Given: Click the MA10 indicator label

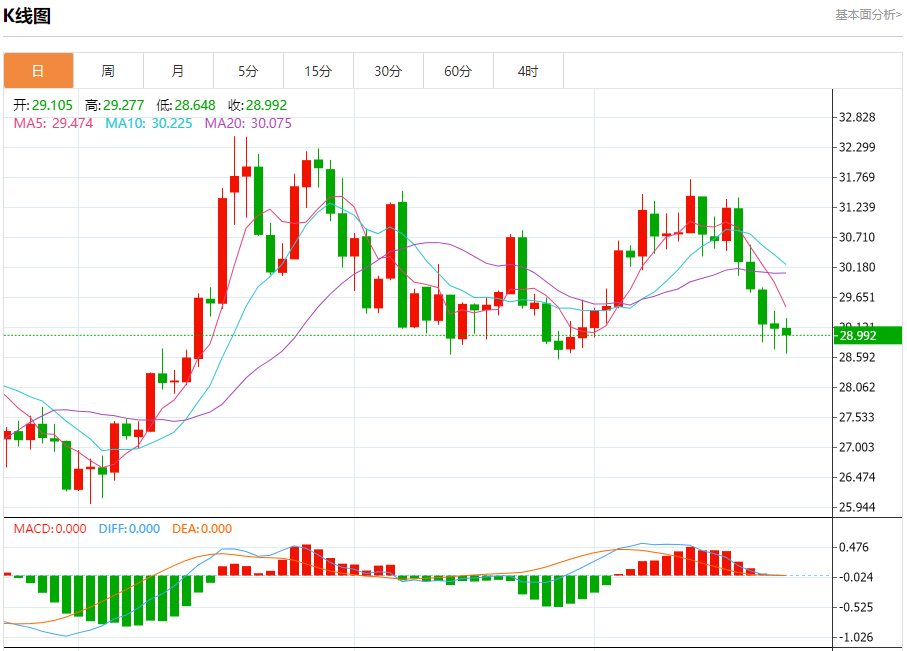Looking at the screenshot, I should click(x=149, y=123).
